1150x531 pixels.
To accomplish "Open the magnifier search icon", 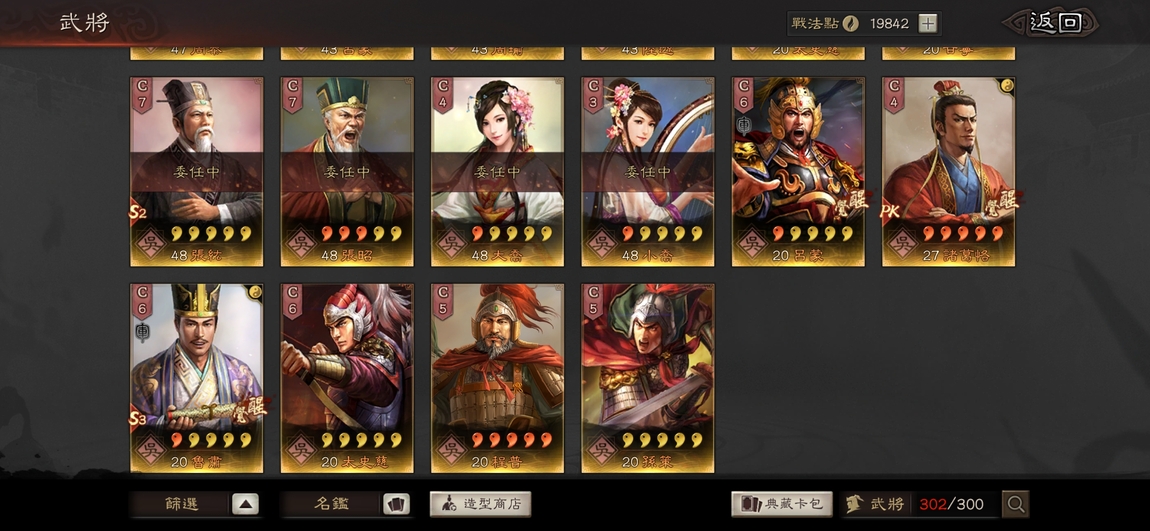I will point(1016,504).
